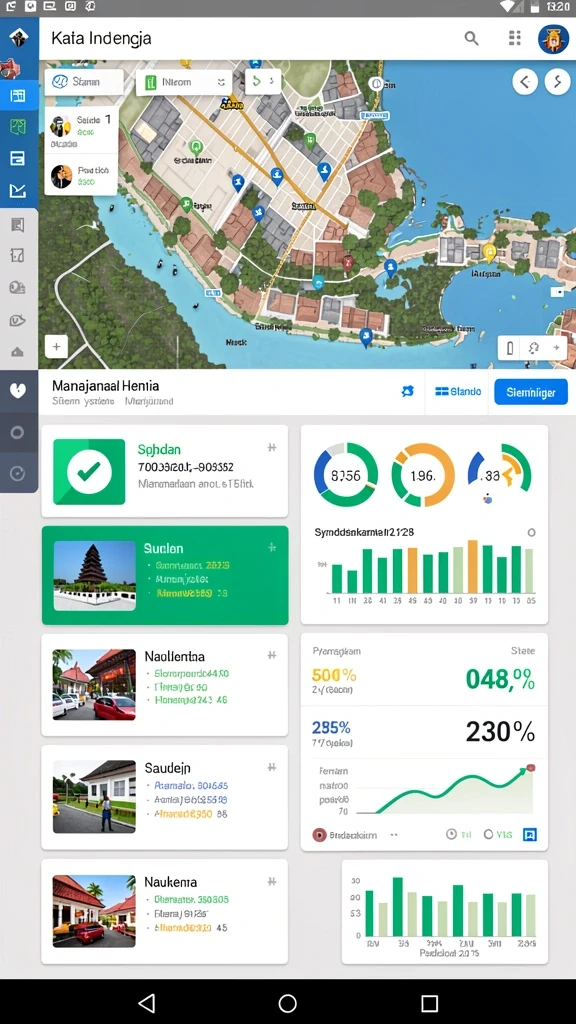Image resolution: width=576 pixels, height=1024 pixels.
Task: Select the green map sidebar icon
Action: [x=18, y=126]
